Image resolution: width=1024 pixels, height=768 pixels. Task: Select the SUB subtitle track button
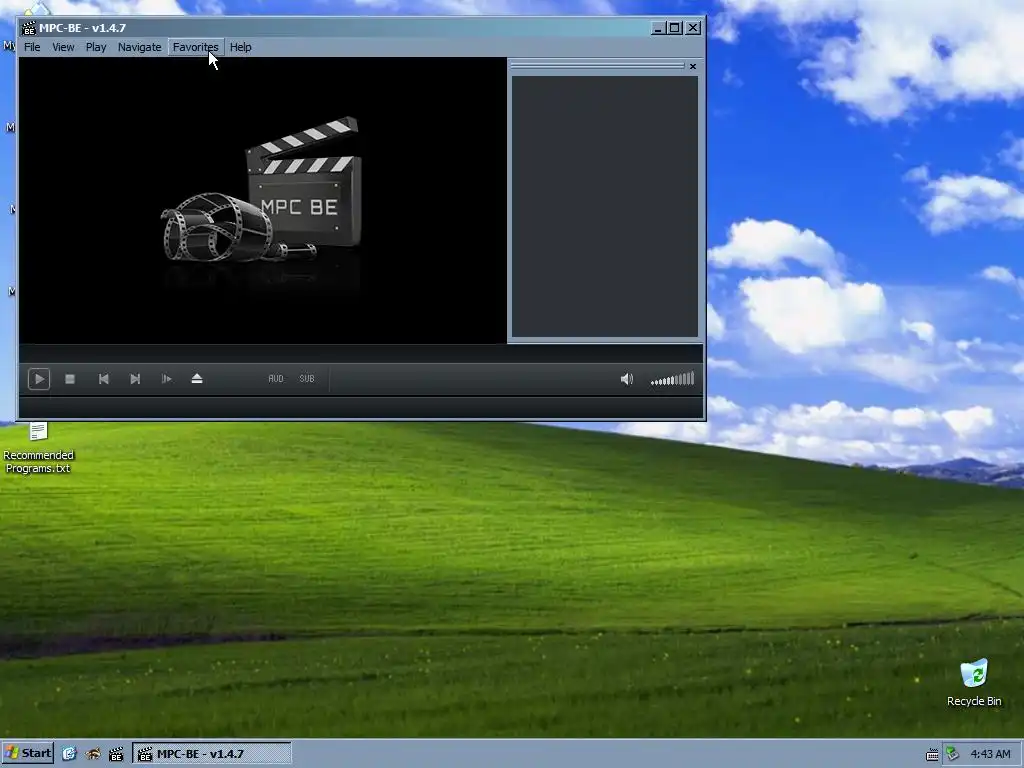coord(307,379)
